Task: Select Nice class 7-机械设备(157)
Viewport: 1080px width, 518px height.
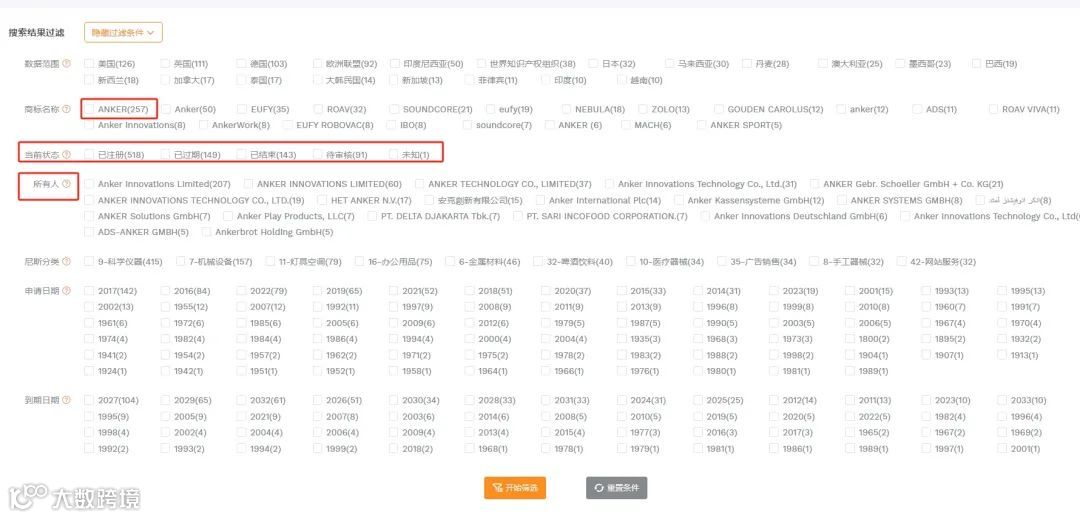Action: tap(180, 262)
